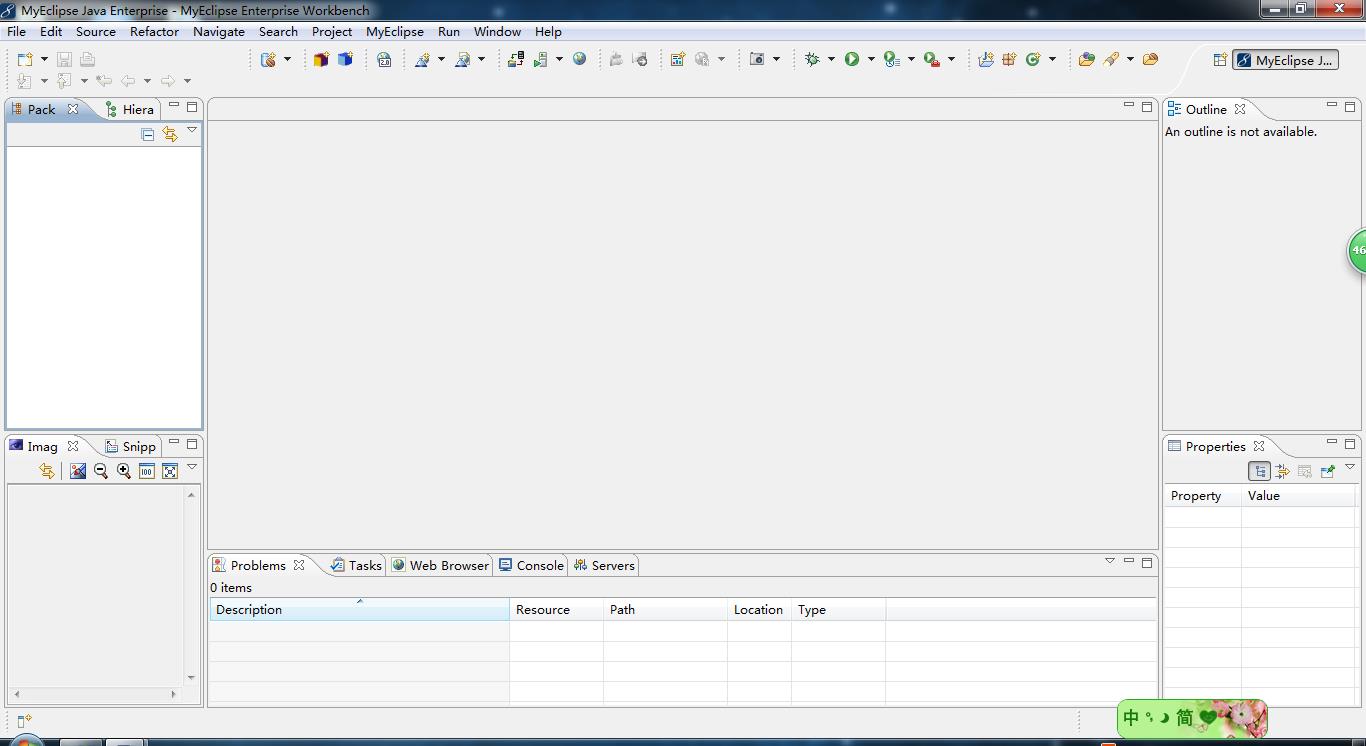The image size is (1366, 746).
Task: Open the Properties view menu triangle
Action: coord(1349,467)
